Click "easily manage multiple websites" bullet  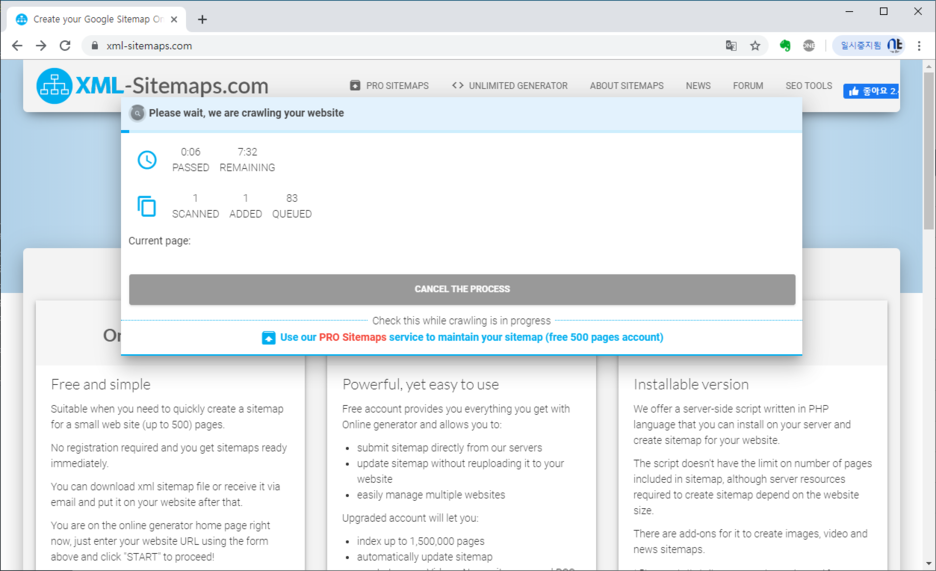[431, 495]
